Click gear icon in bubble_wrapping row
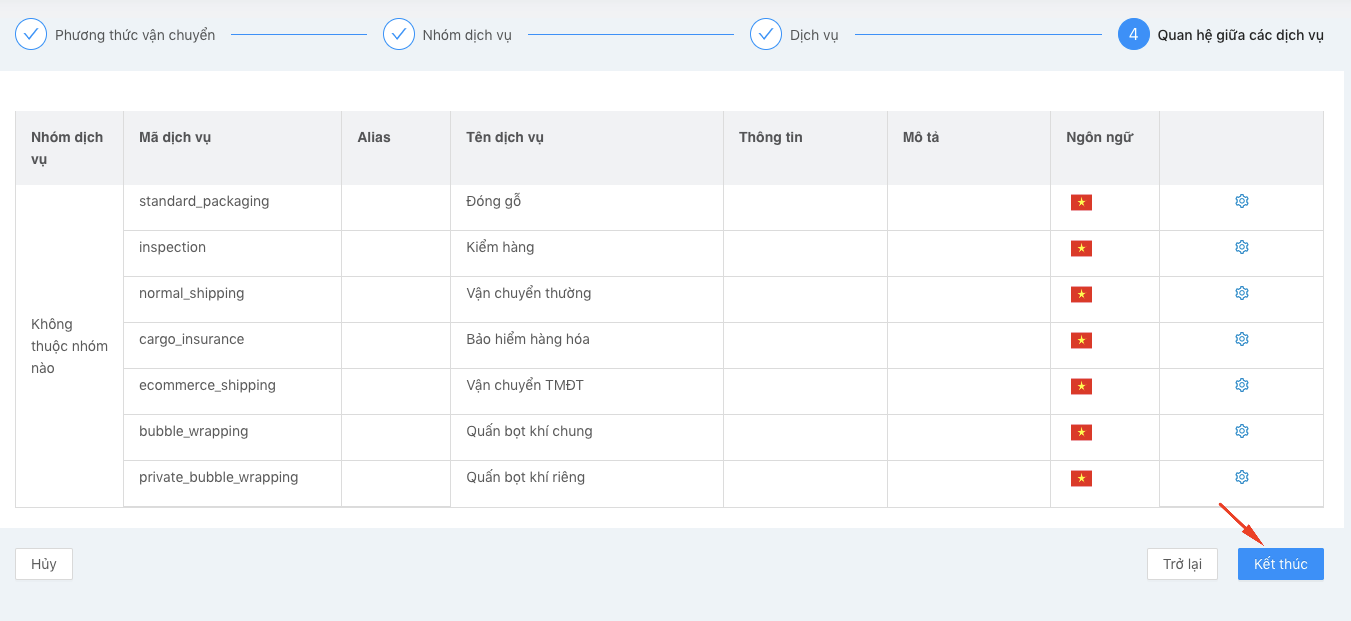 [1241, 431]
